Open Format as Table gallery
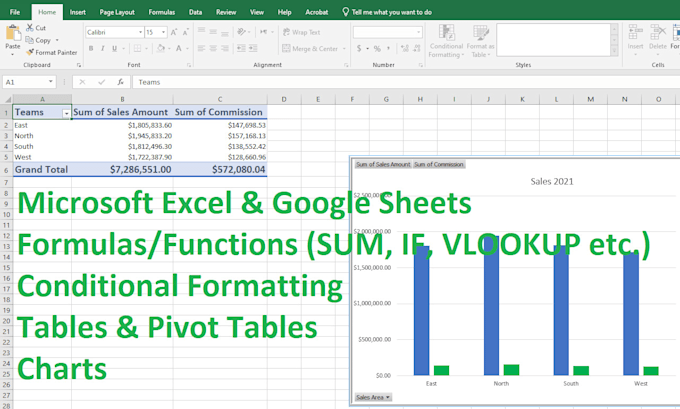Image resolution: width=680 pixels, height=409 pixels. [x=481, y=42]
